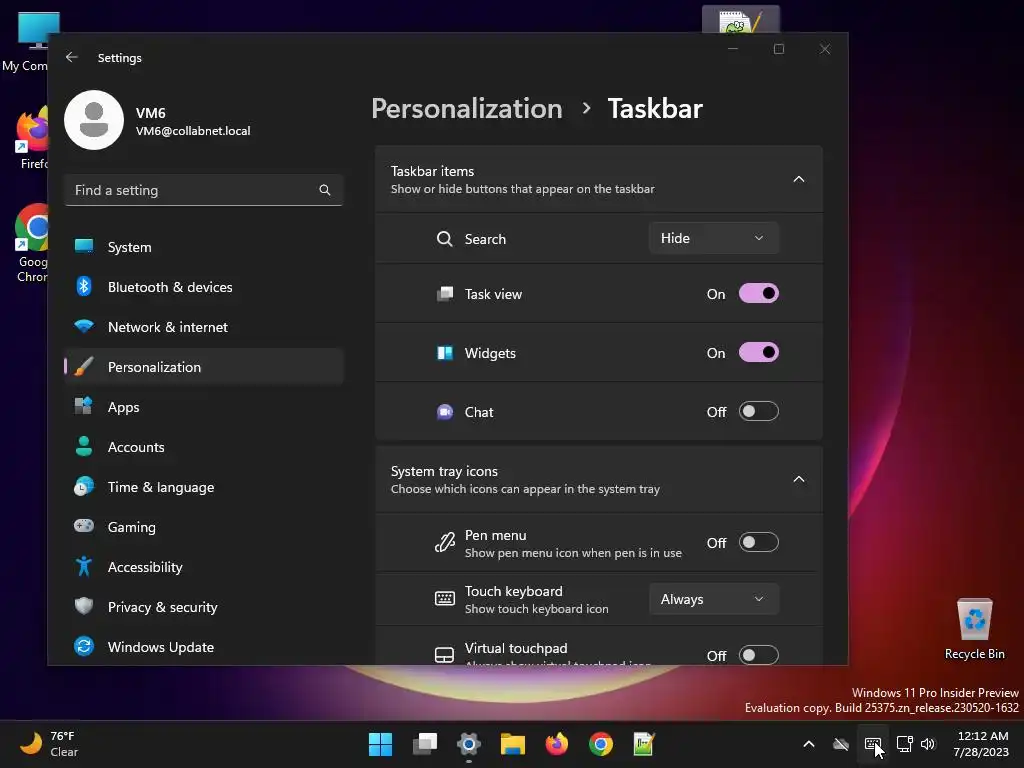
Task: Select the desktop icon behind the Settings title bar
Action: [741, 20]
